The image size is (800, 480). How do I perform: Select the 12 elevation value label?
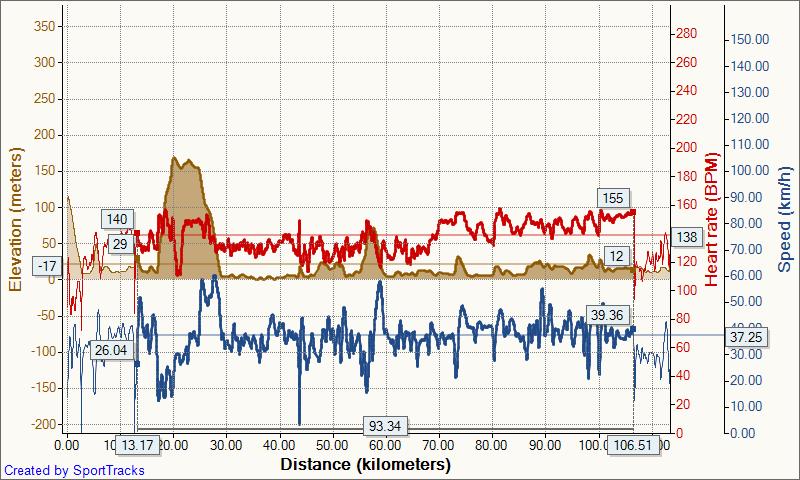click(x=615, y=257)
